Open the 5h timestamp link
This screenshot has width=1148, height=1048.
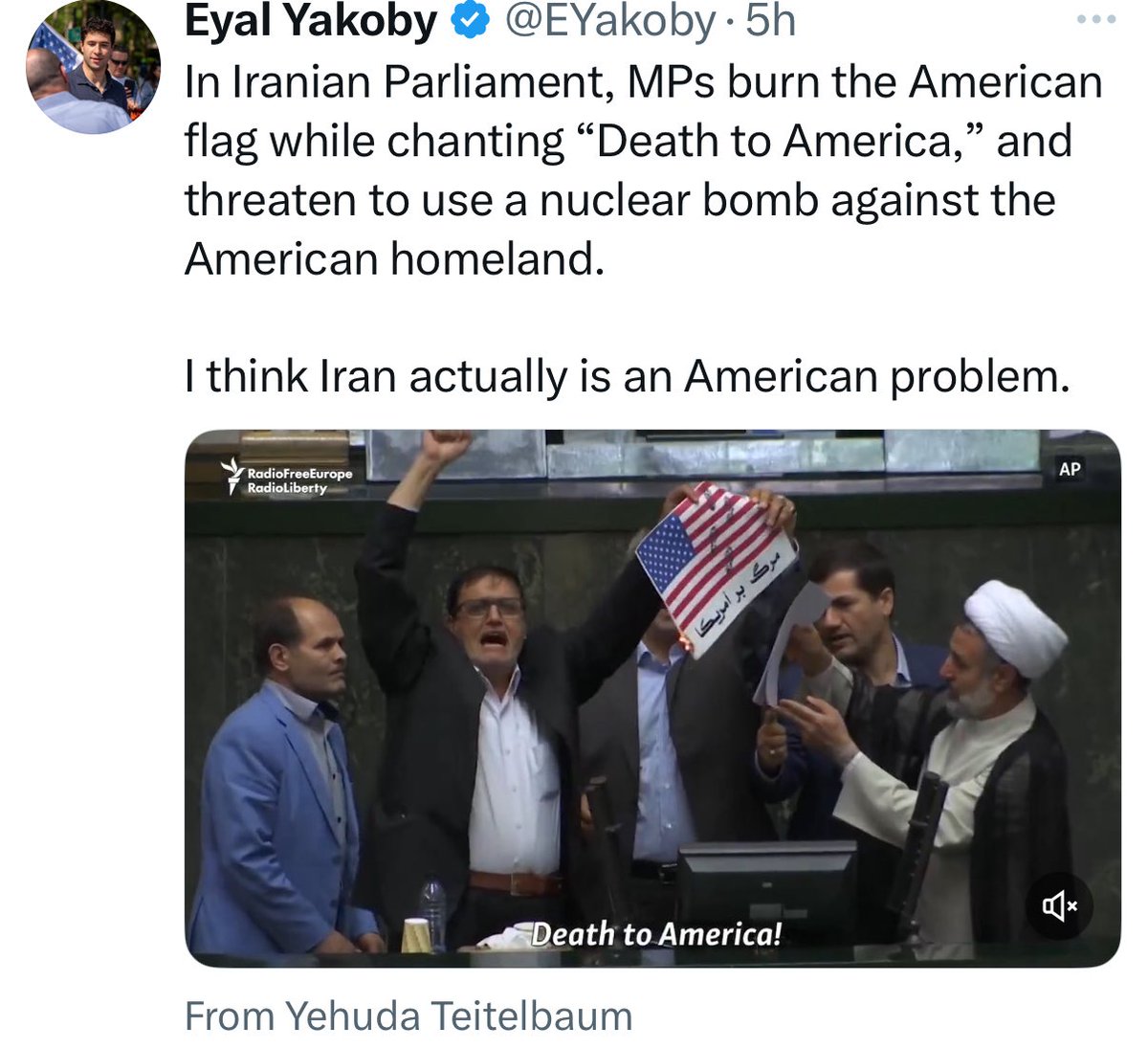coord(770,21)
